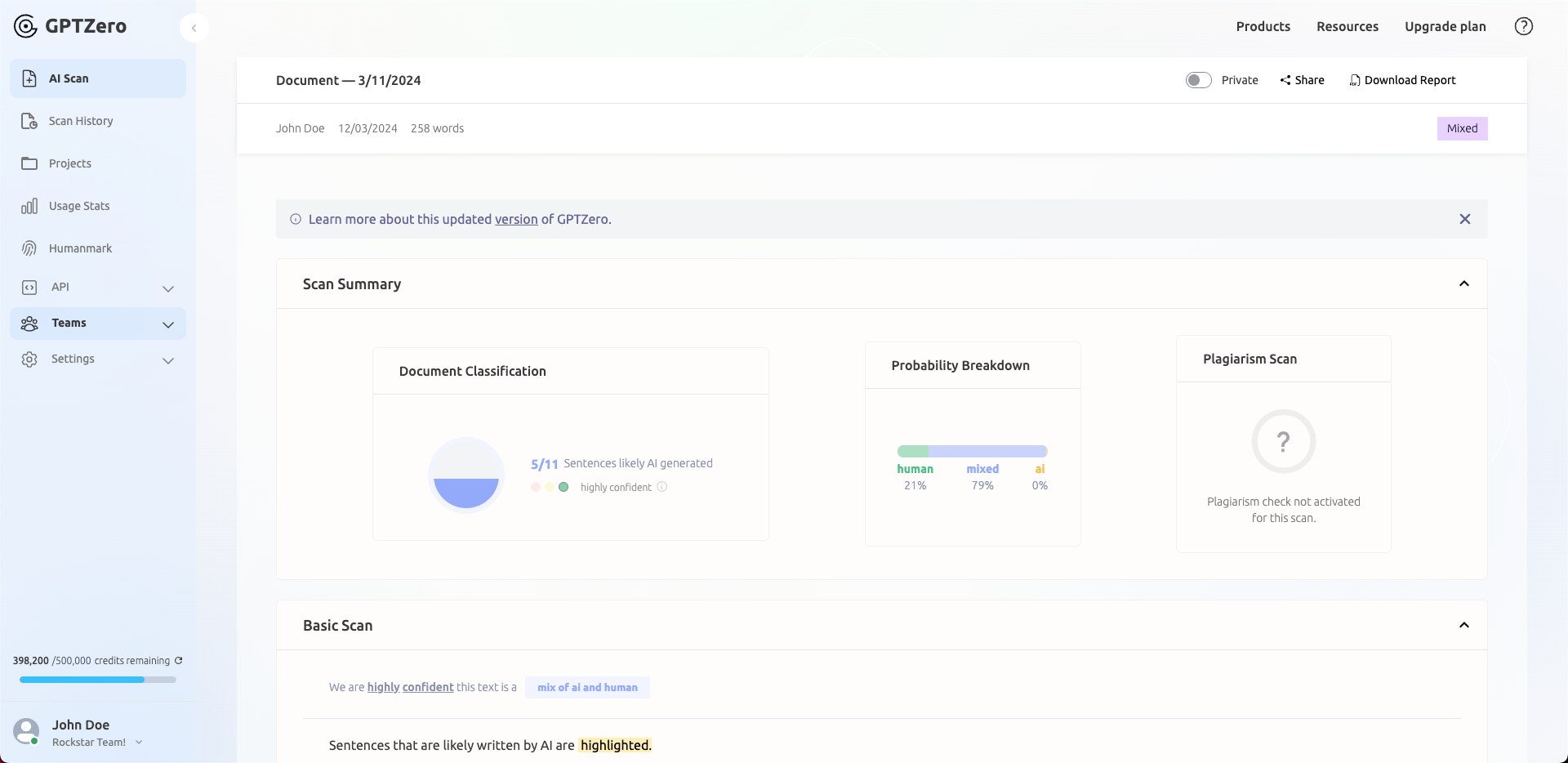Open the AI Scan page
Screen dimensions: 1568x763
[x=98, y=78]
